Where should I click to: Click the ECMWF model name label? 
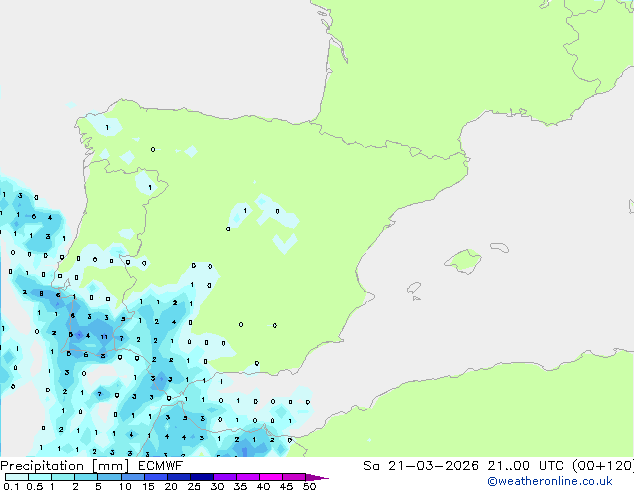pyautogui.click(x=160, y=466)
